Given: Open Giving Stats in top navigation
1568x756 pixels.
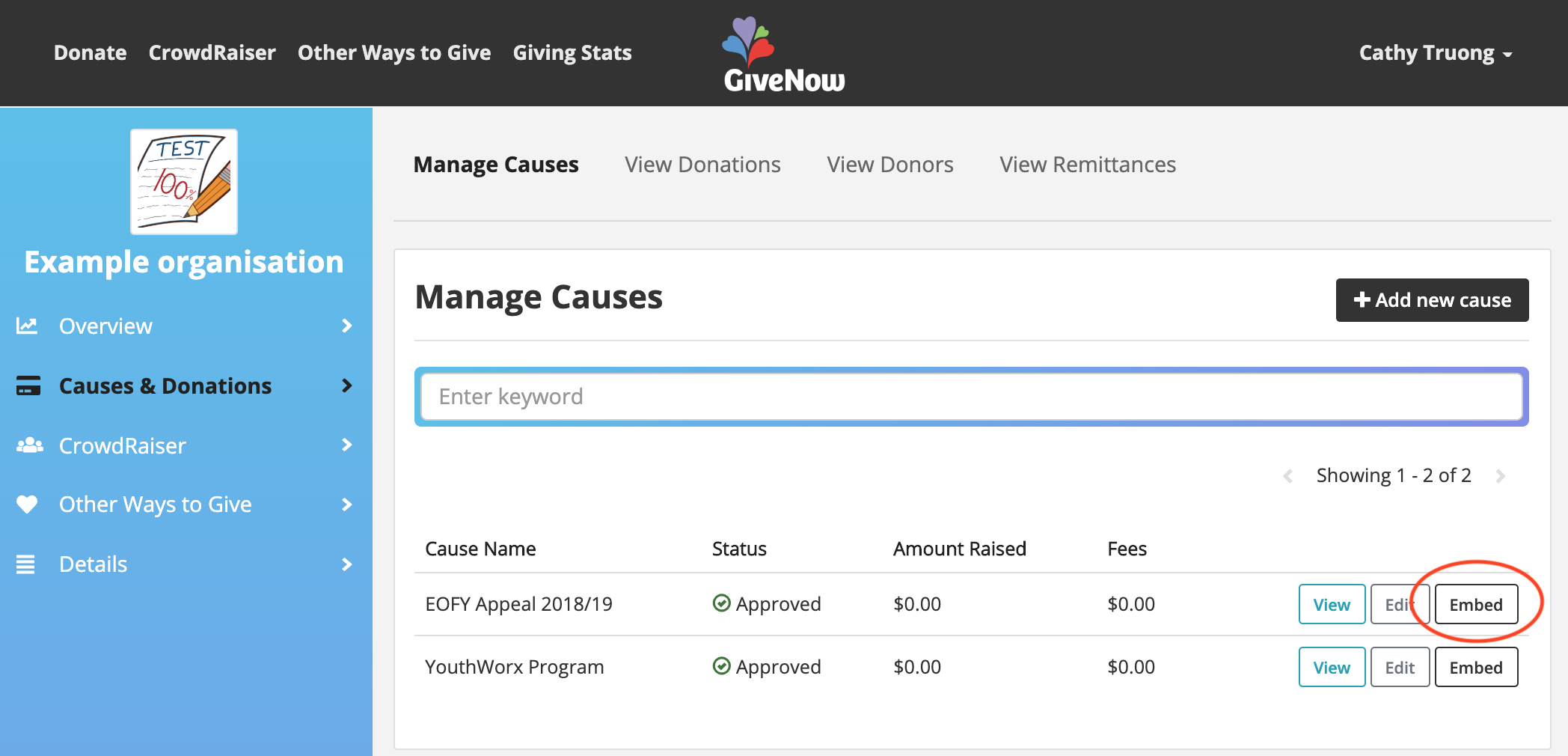Looking at the screenshot, I should [572, 53].
